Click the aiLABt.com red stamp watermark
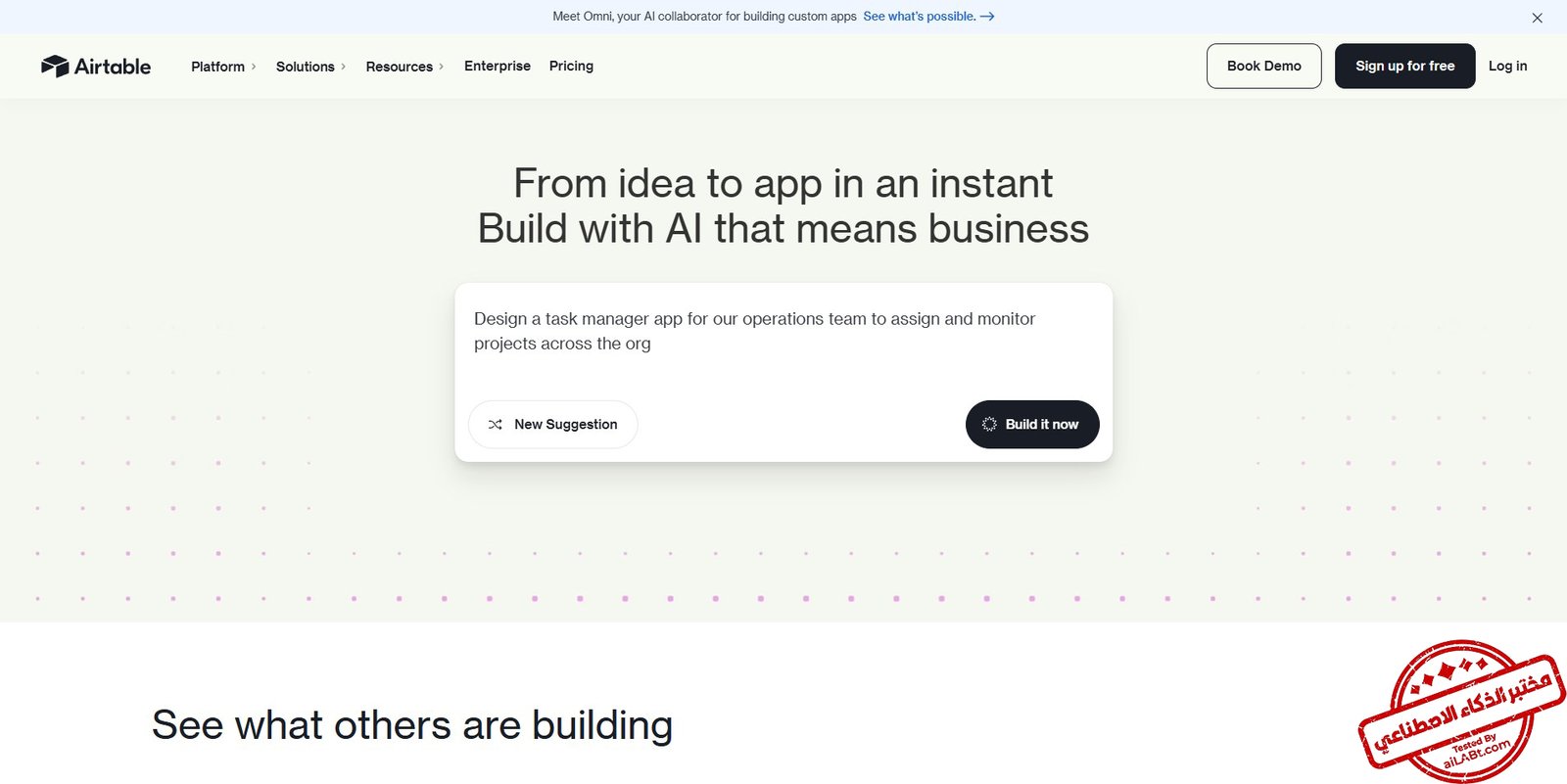Screen dimensions: 1567x784 pos(1461,713)
